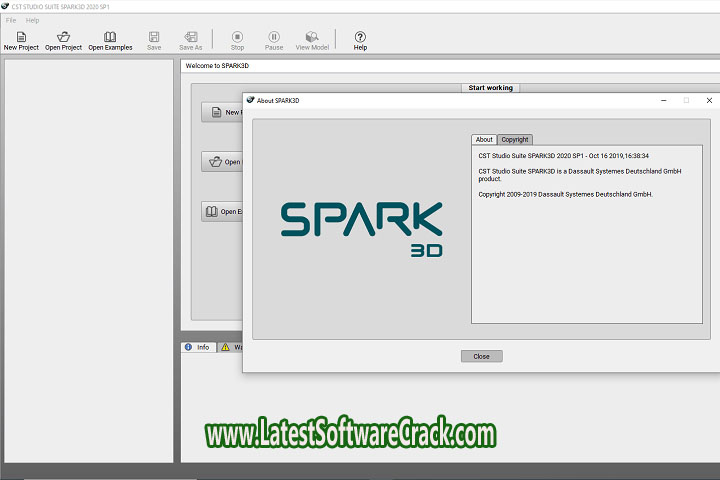
Task: Click the Start working heading
Action: click(x=490, y=88)
